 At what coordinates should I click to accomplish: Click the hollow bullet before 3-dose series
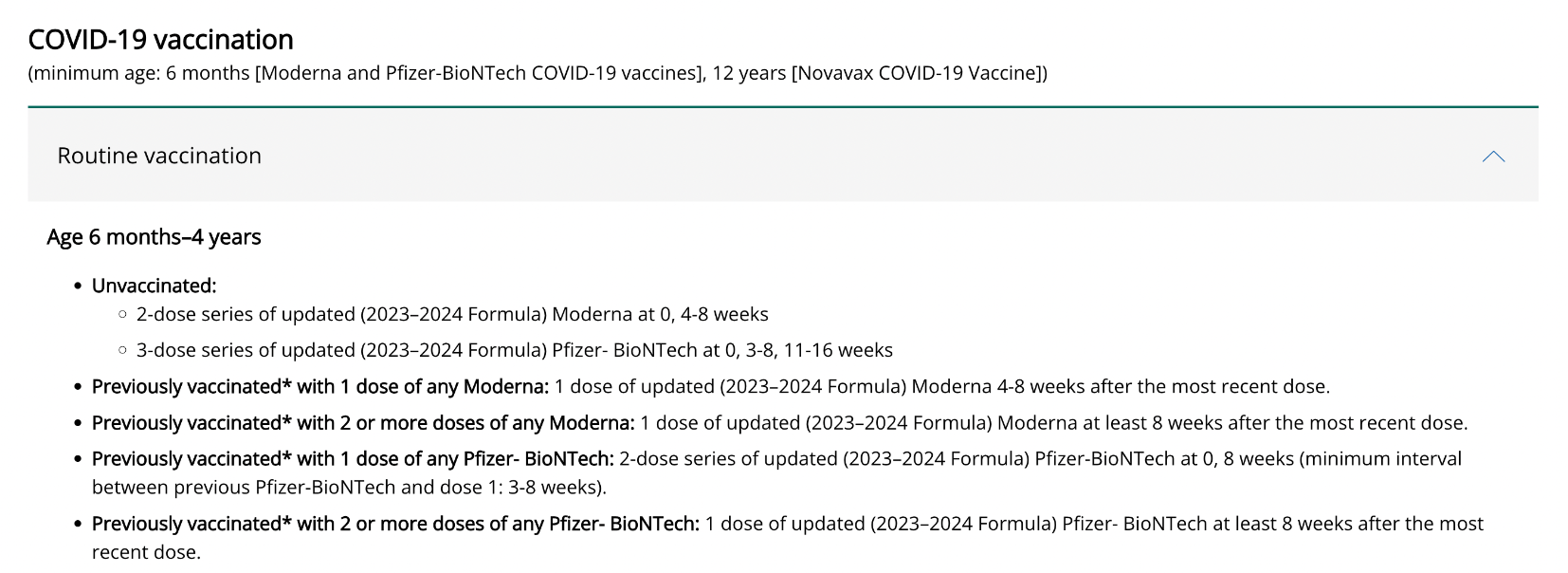[x=122, y=350]
